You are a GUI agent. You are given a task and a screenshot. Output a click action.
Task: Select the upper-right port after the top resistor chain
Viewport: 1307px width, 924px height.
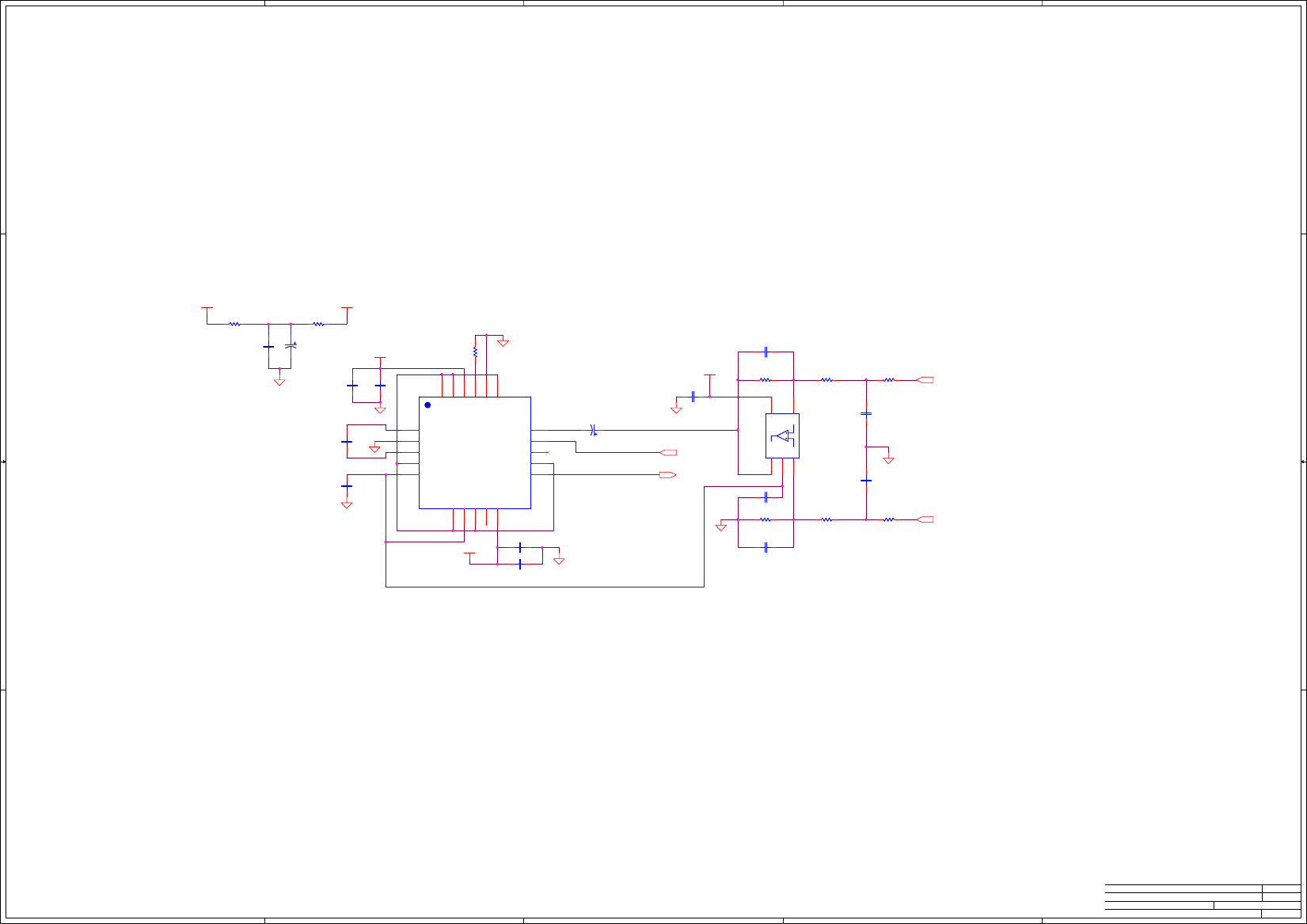925,380
